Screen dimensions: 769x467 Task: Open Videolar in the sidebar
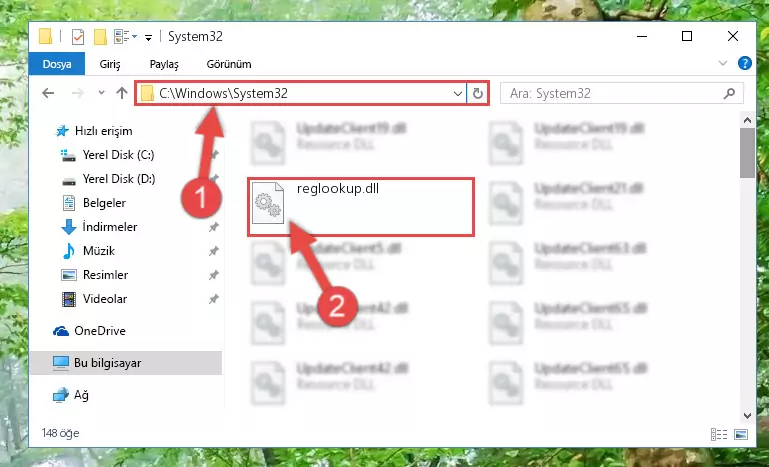click(x=105, y=299)
